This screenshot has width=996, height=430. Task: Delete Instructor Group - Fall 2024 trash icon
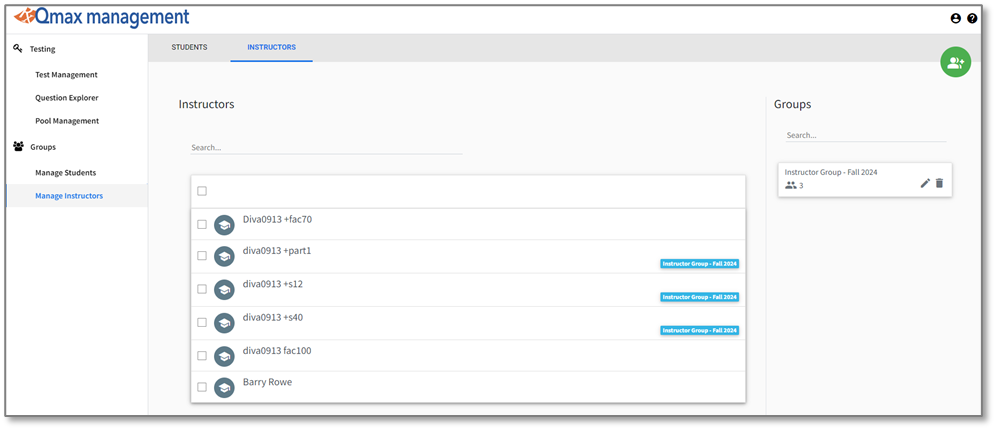(x=939, y=183)
